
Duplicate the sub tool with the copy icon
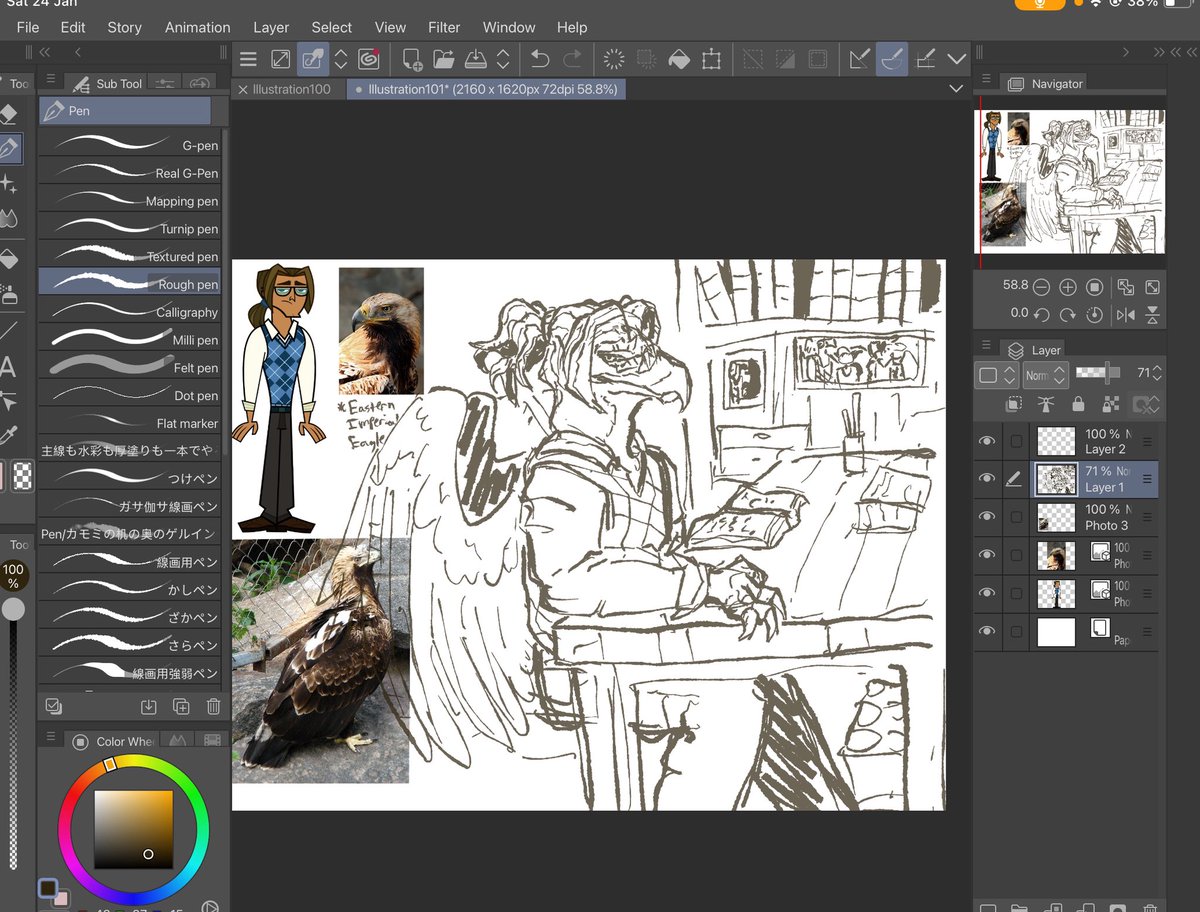[x=181, y=707]
